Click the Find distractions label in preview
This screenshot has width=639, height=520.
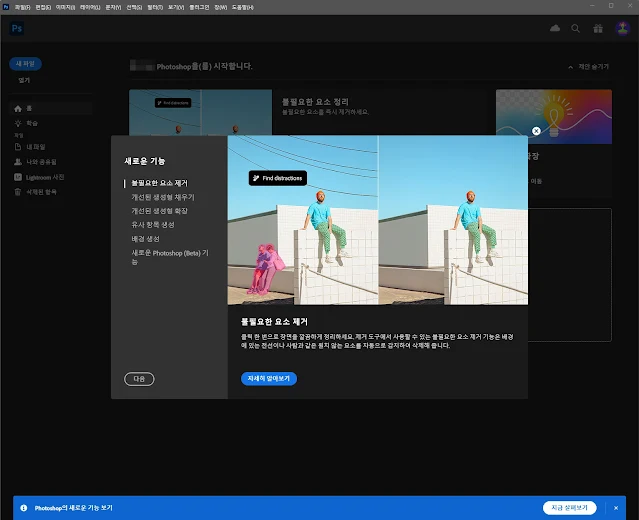click(278, 178)
